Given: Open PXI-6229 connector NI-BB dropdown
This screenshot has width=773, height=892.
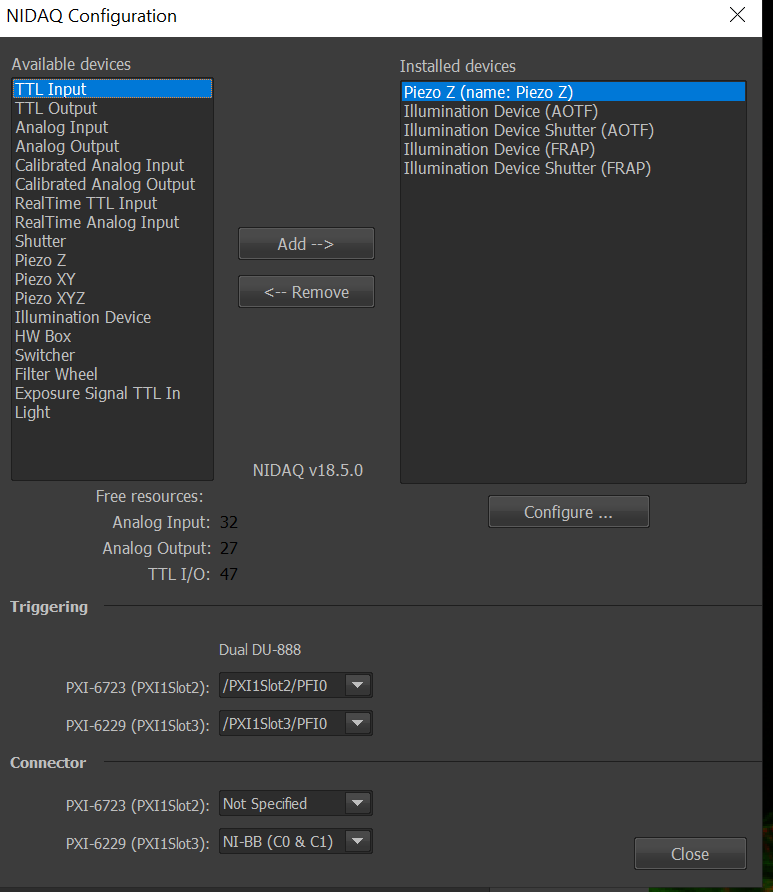Looking at the screenshot, I should tap(357, 842).
